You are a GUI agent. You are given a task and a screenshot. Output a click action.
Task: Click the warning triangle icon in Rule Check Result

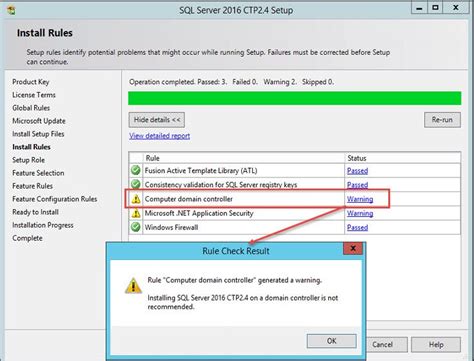click(x=133, y=286)
